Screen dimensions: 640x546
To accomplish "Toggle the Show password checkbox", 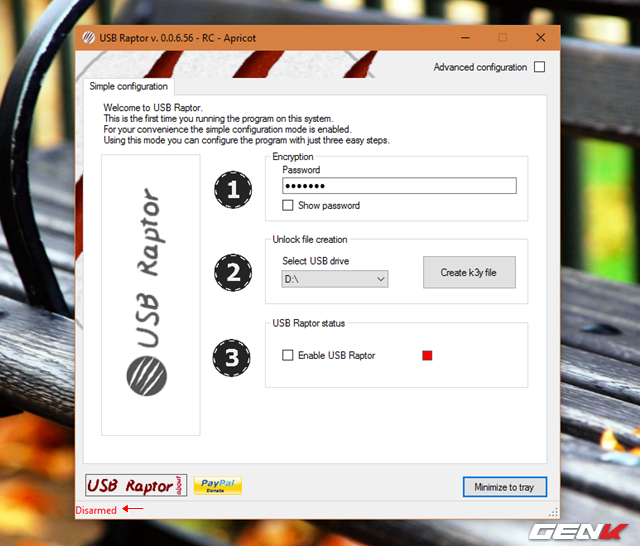I will click(287, 205).
